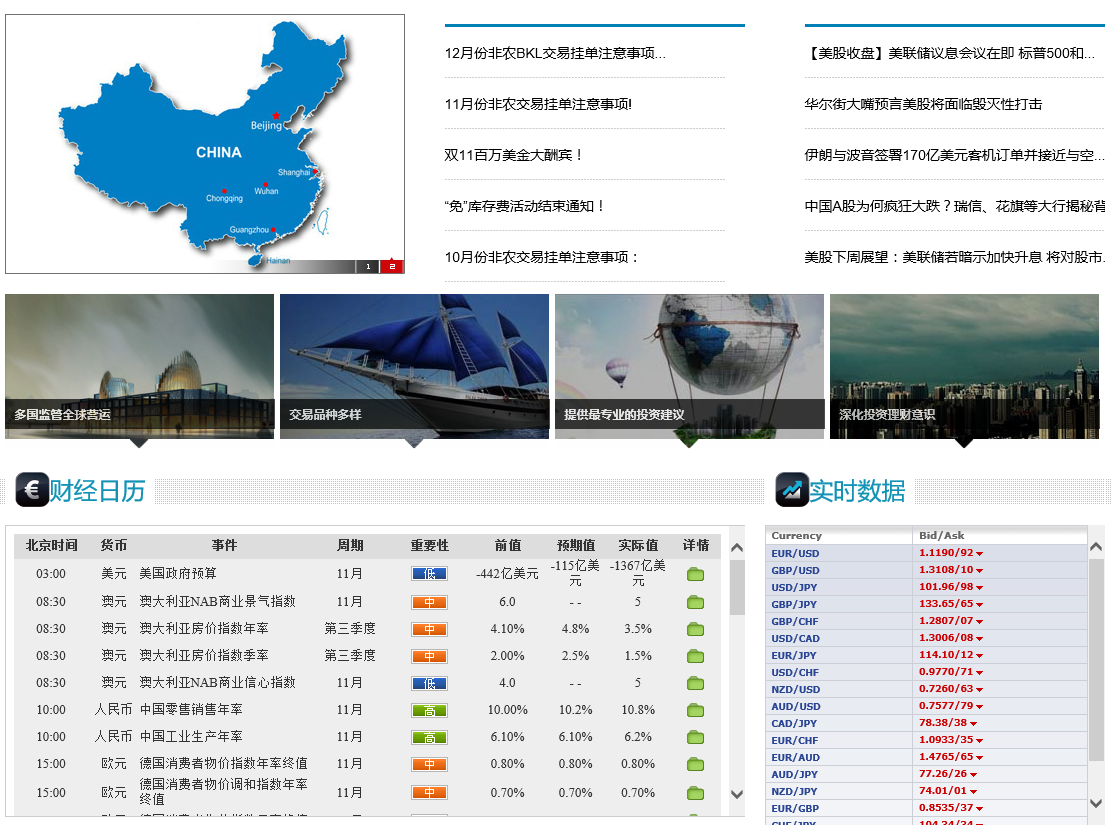1112x834 pixels.
Task: Open details folder for 中国零售销售年率 row
Action: pyautogui.click(x=695, y=710)
